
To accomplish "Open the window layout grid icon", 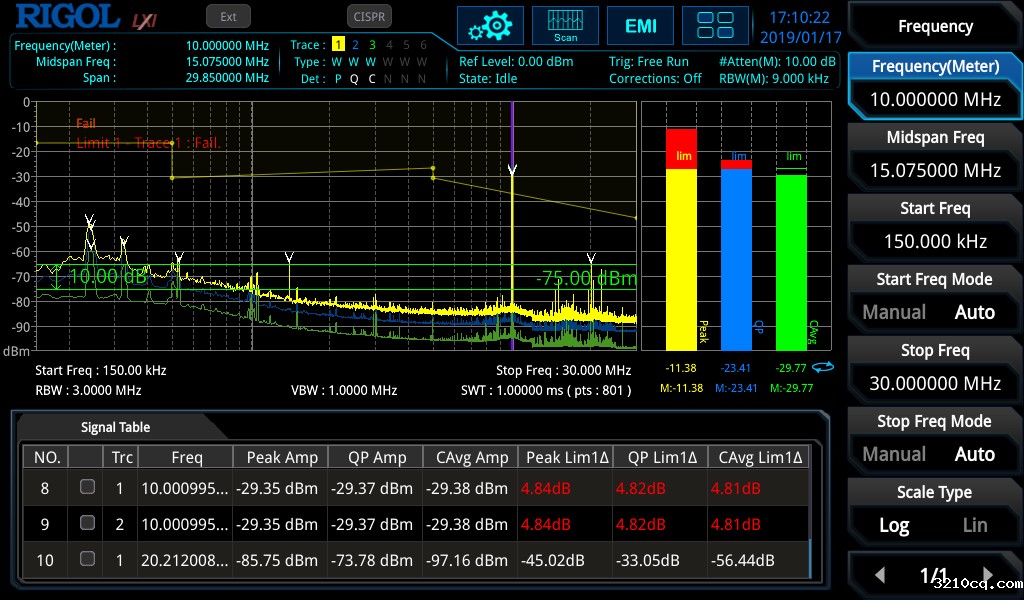I will tap(715, 26).
